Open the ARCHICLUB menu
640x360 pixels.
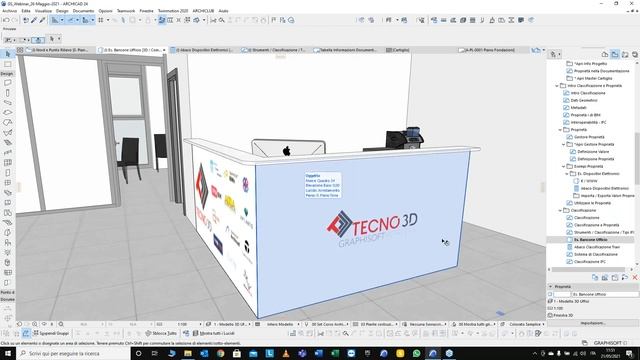click(x=203, y=11)
